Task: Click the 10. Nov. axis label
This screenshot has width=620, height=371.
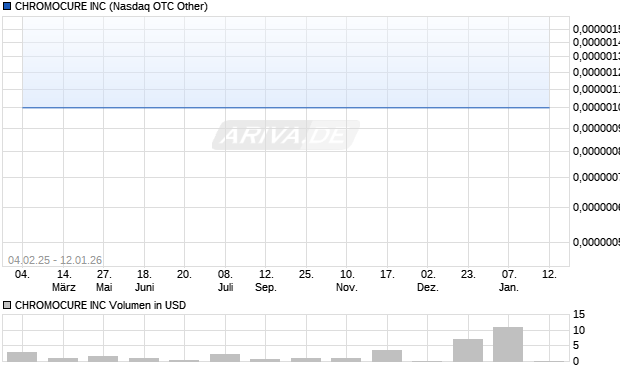Action: coord(347,281)
